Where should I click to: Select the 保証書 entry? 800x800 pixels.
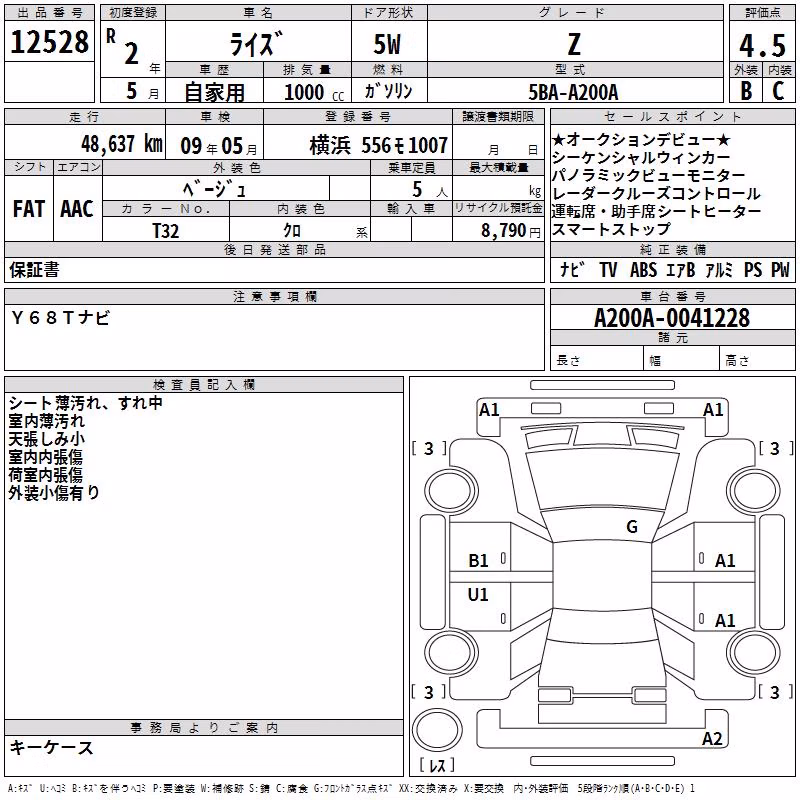[34, 270]
